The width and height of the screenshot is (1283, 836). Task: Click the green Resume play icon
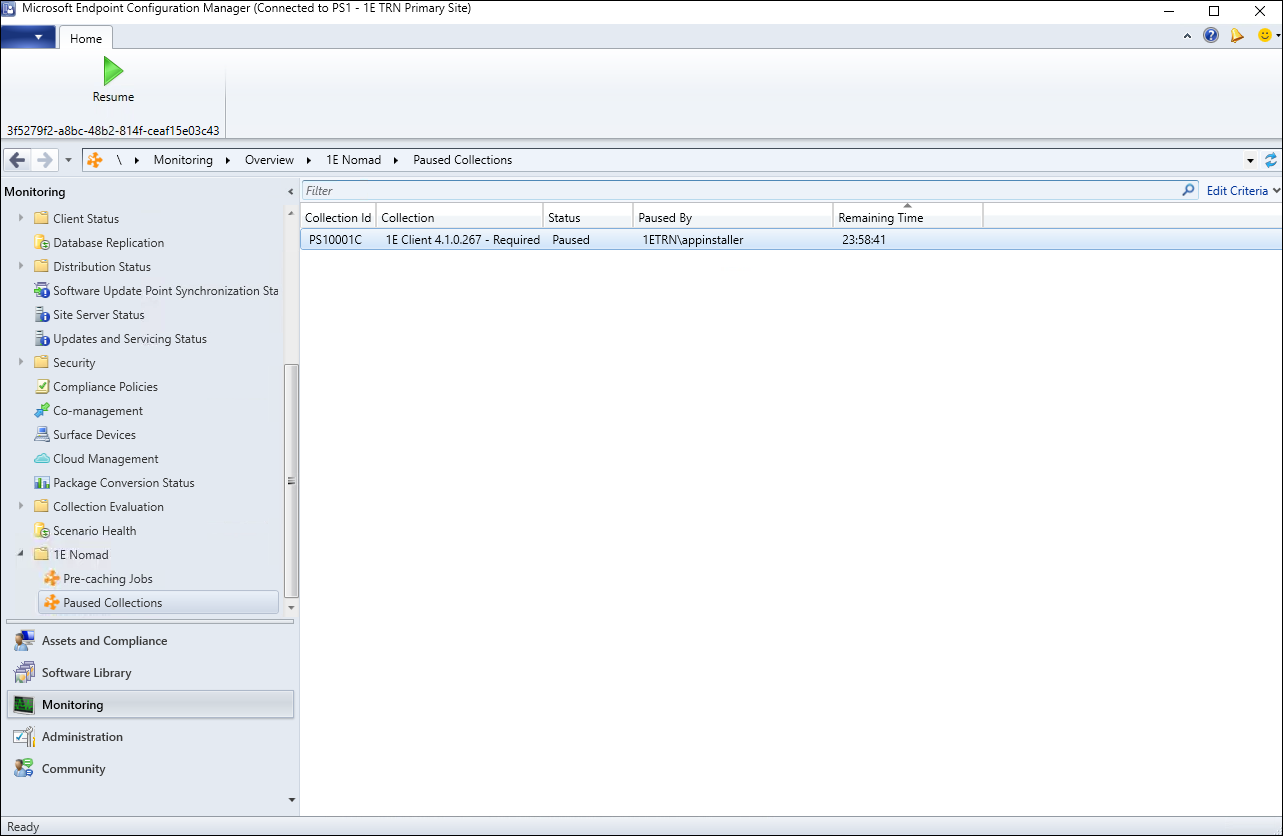(x=113, y=72)
